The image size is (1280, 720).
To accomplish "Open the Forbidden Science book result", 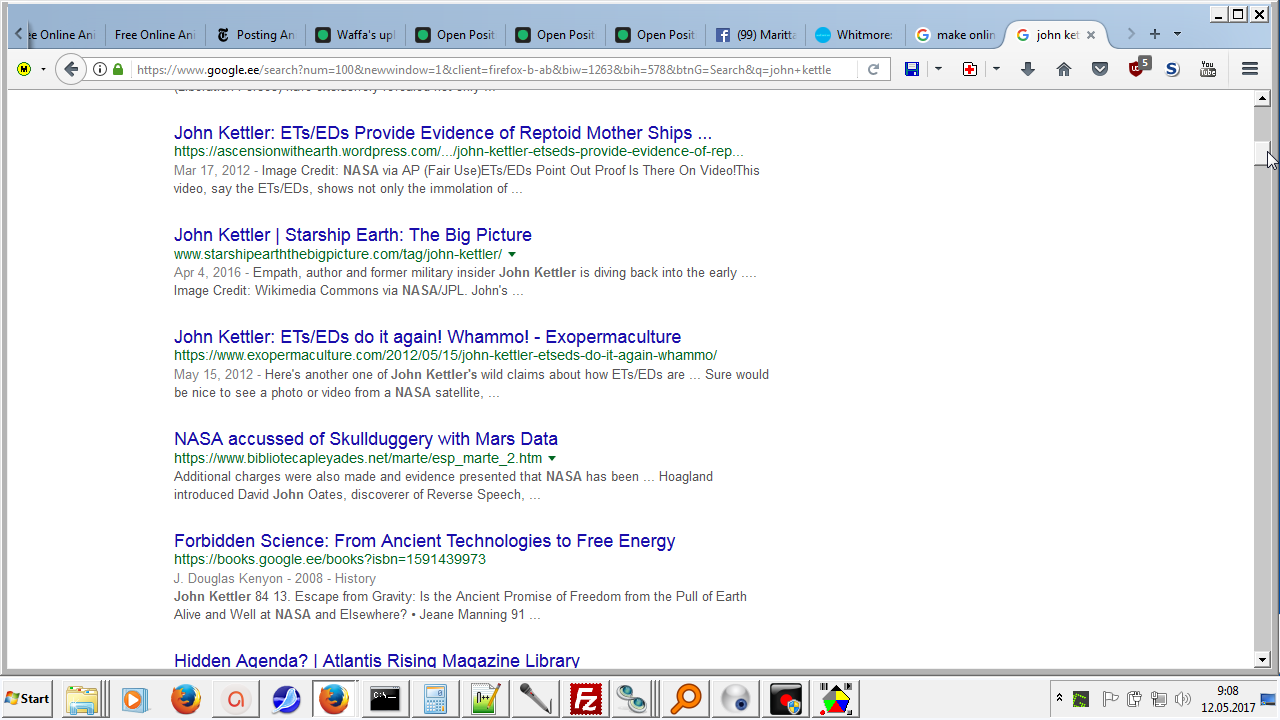I will [x=424, y=541].
